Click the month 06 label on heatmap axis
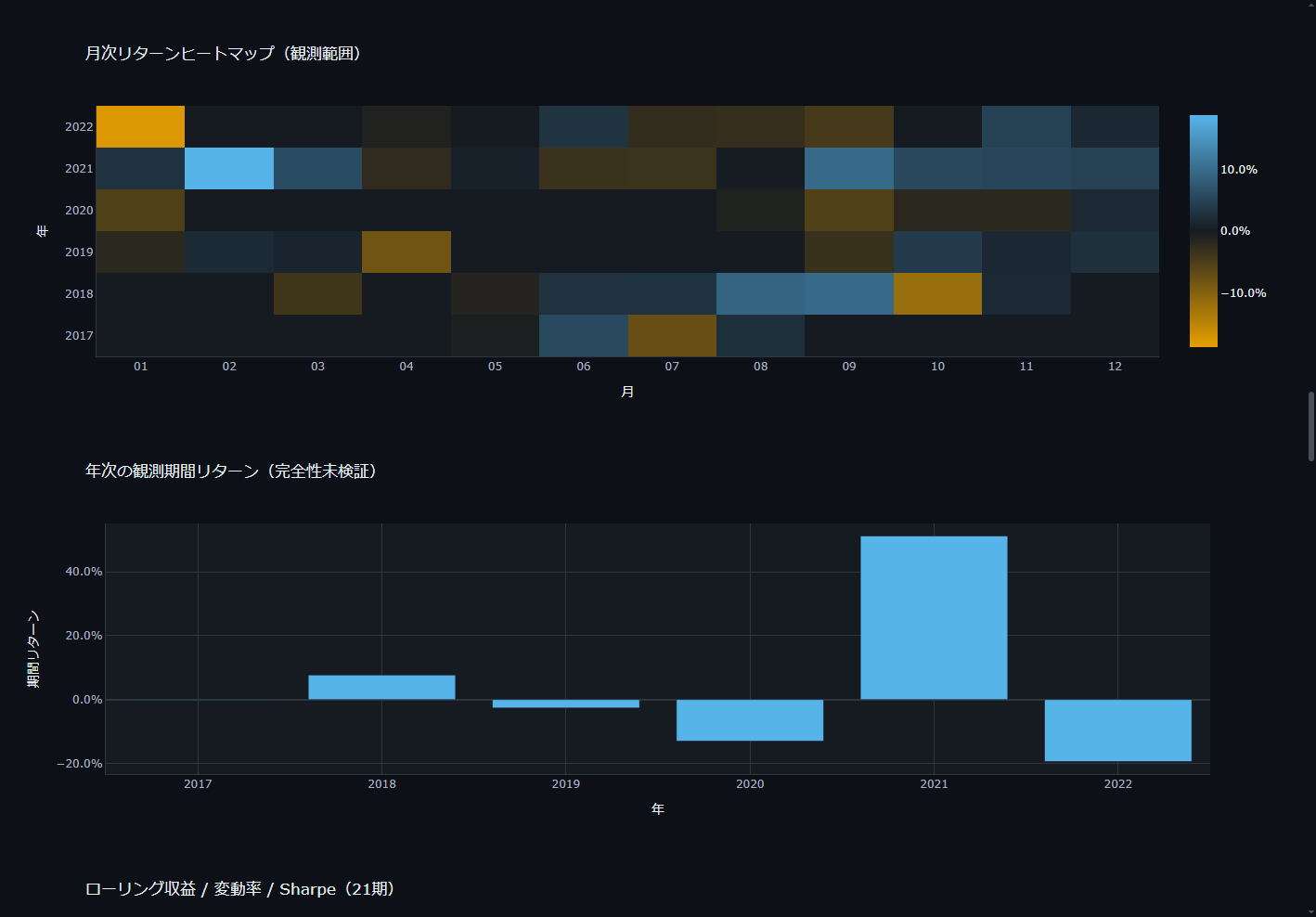This screenshot has height=917, width=1316. pos(584,367)
